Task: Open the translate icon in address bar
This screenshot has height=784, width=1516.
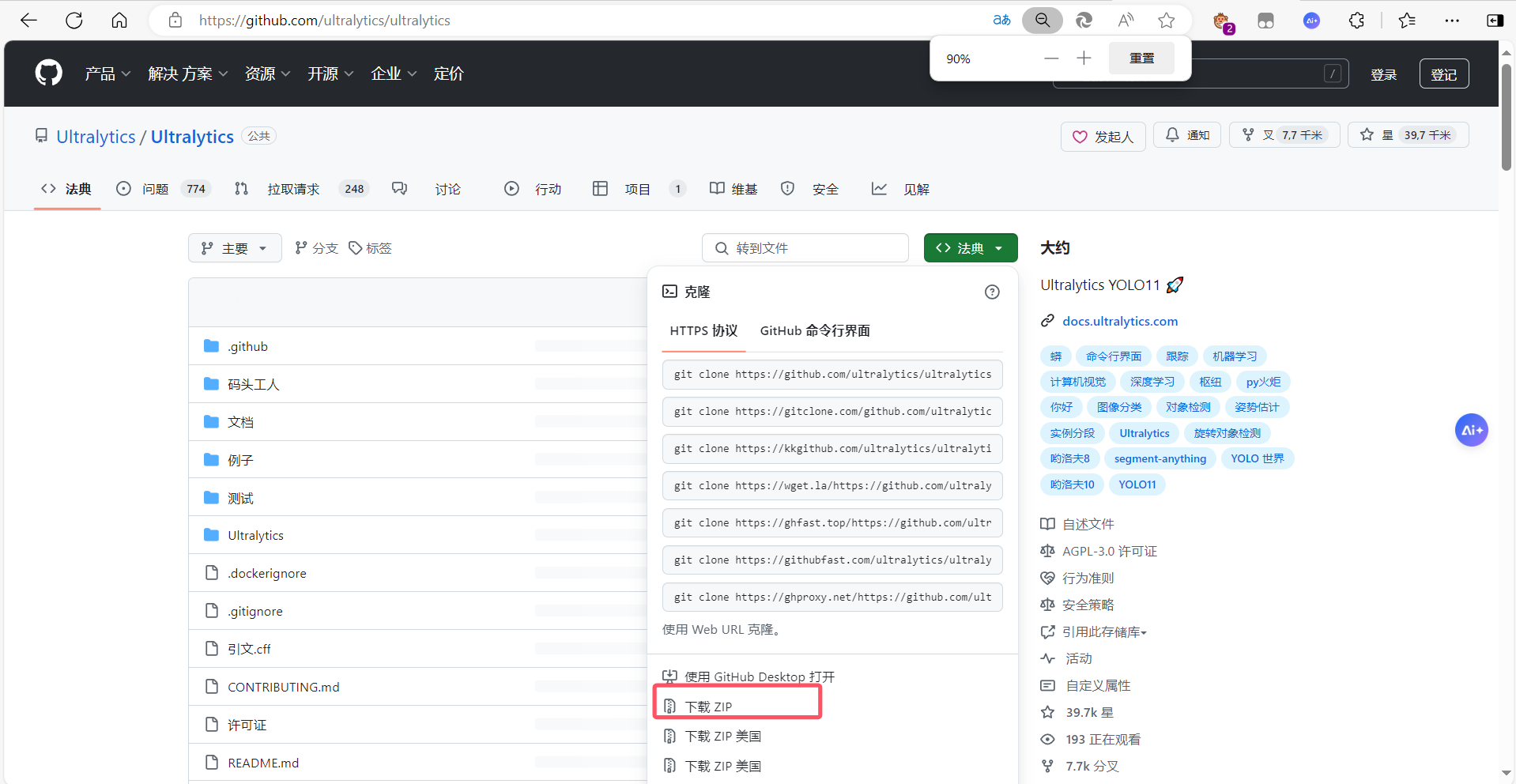Action: (x=1001, y=21)
